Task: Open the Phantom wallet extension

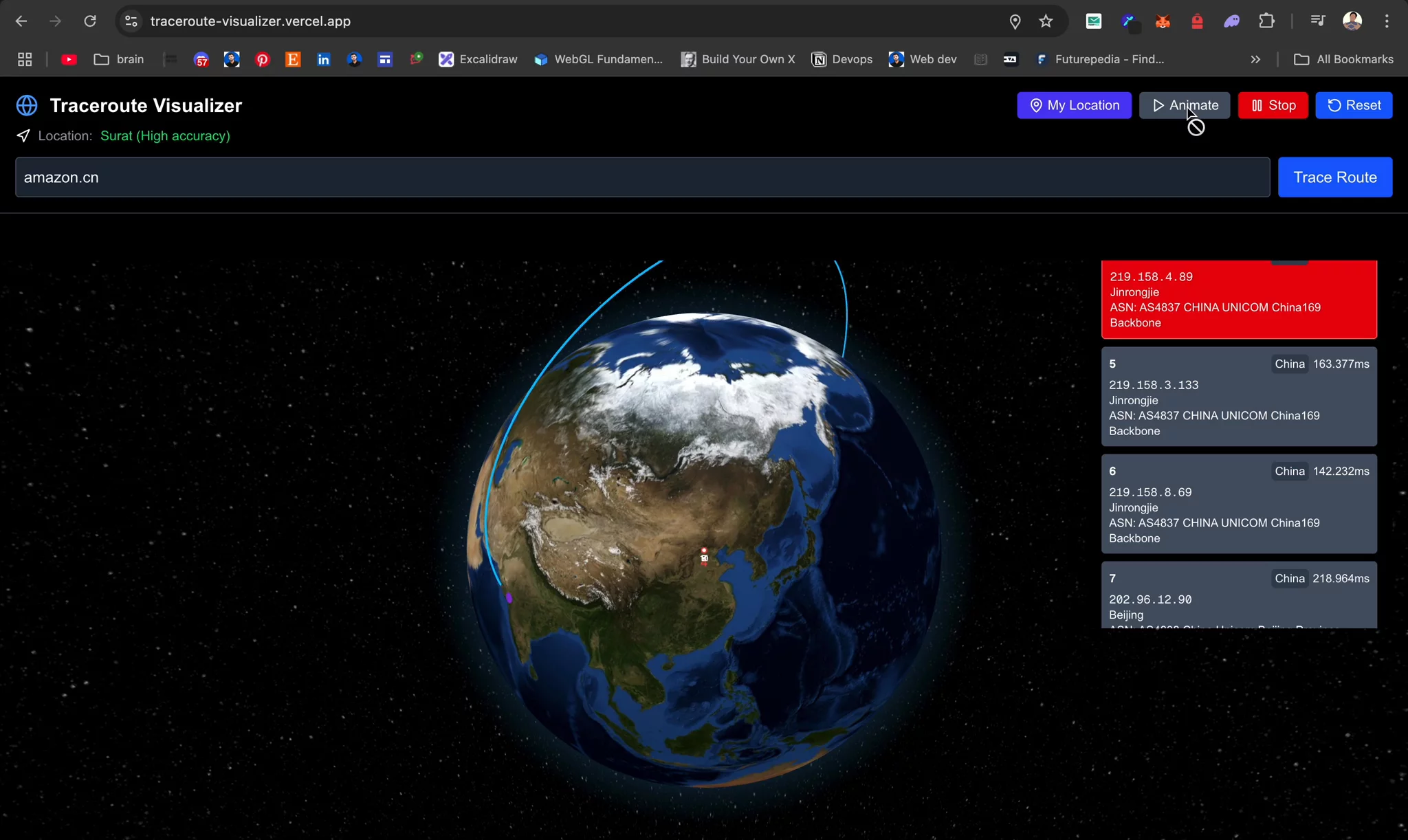Action: click(1232, 21)
